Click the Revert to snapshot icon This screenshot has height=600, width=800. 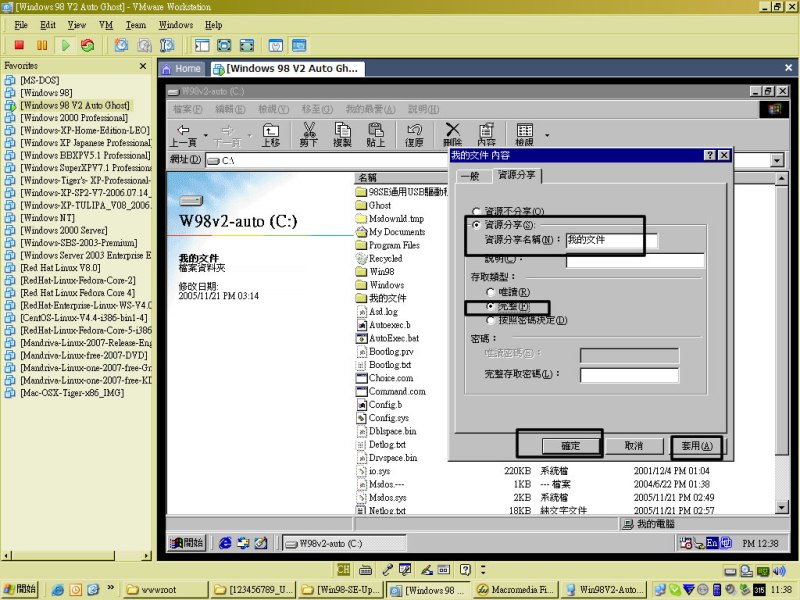[x=144, y=45]
